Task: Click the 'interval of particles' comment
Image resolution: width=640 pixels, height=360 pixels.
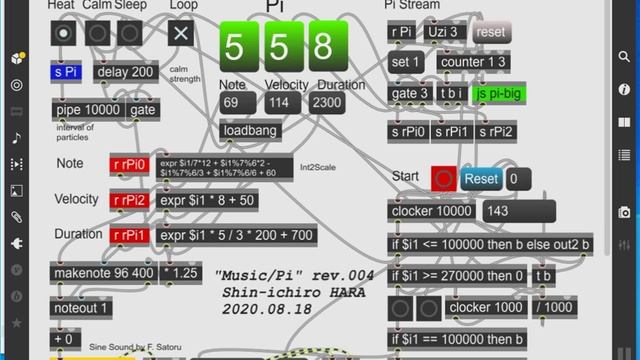Action: click(x=75, y=132)
